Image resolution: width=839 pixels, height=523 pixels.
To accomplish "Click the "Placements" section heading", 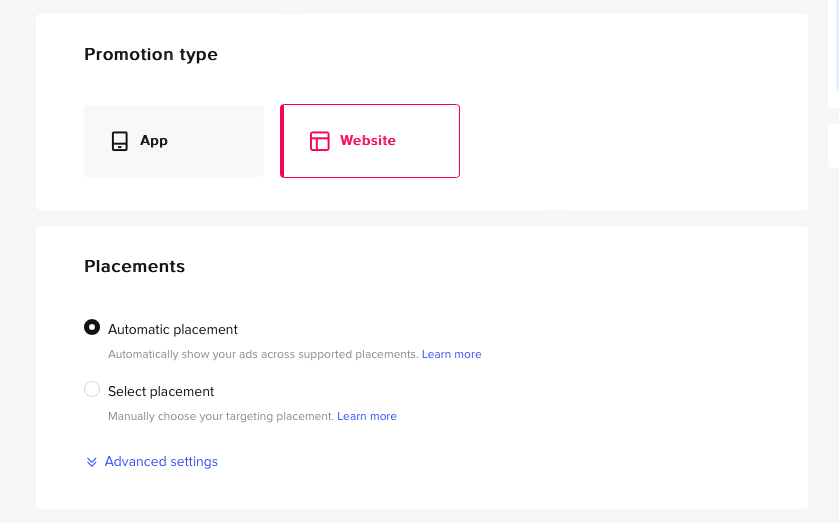I will [x=135, y=267].
